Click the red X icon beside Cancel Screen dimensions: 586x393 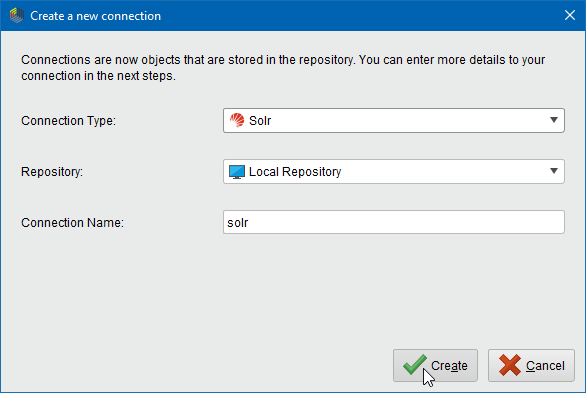(x=510, y=365)
